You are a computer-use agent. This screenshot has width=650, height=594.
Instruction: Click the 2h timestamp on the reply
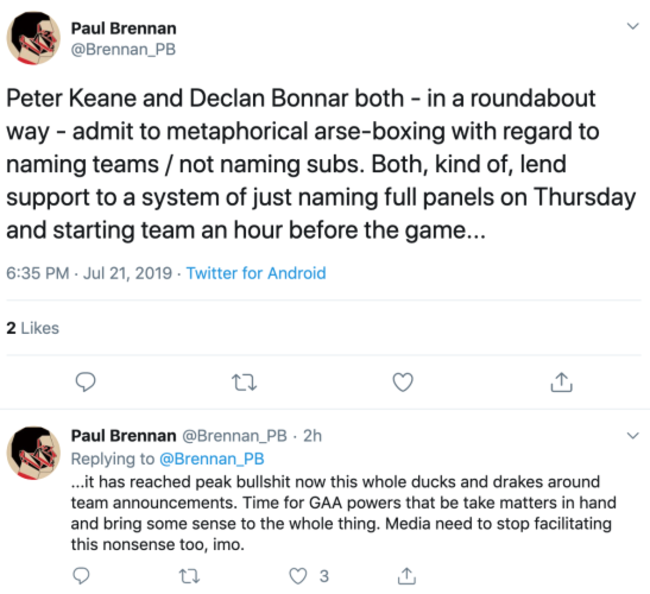click(311, 436)
